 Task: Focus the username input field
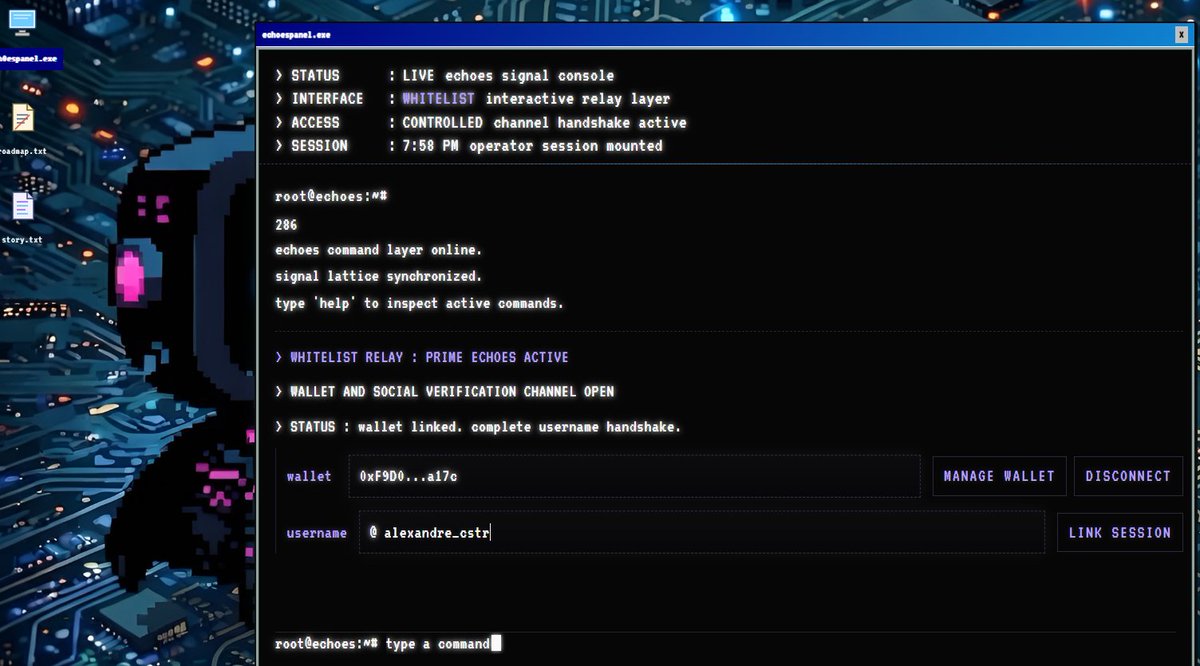[x=702, y=533]
